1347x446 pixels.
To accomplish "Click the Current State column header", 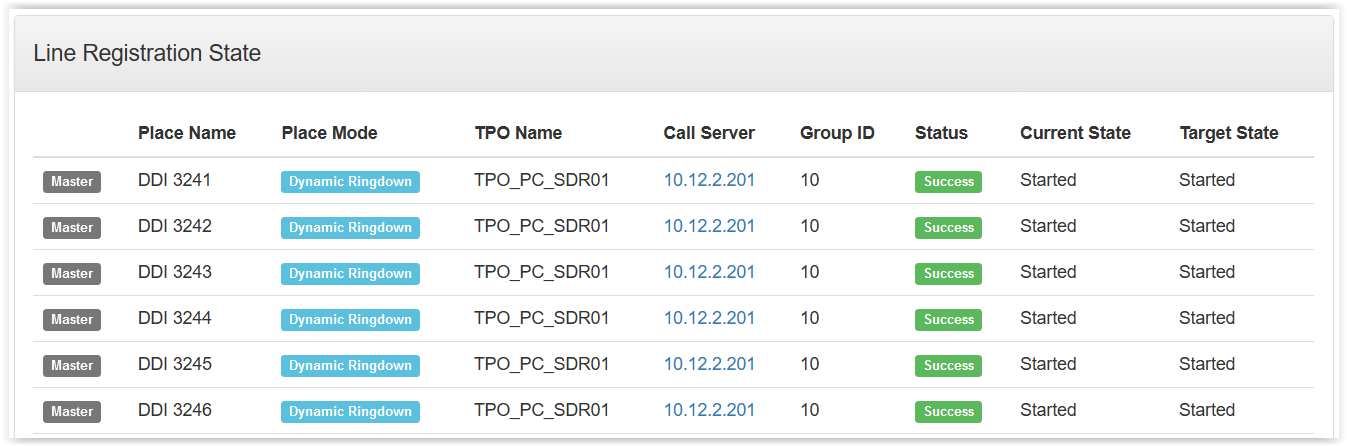I will pyautogui.click(x=1075, y=133).
